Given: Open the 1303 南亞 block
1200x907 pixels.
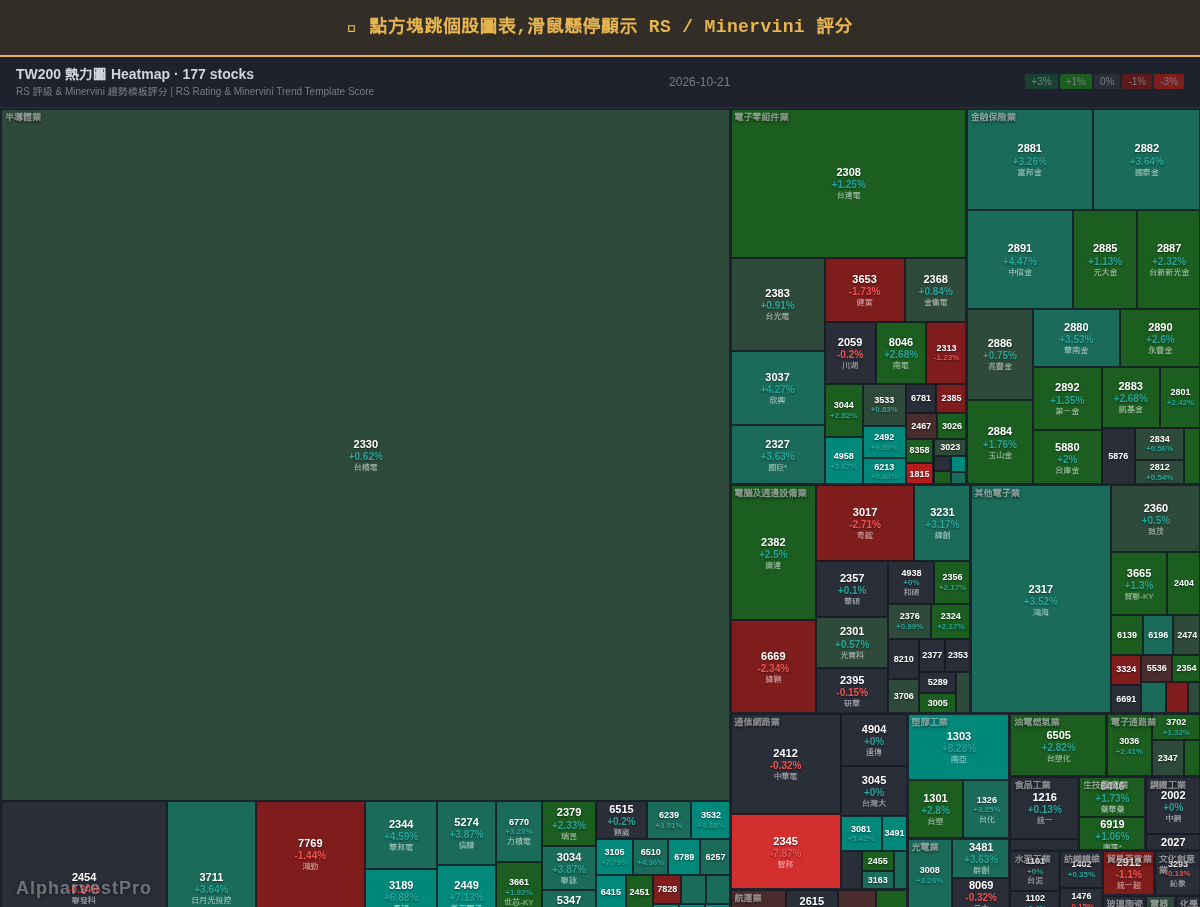Looking at the screenshot, I should point(958,747).
